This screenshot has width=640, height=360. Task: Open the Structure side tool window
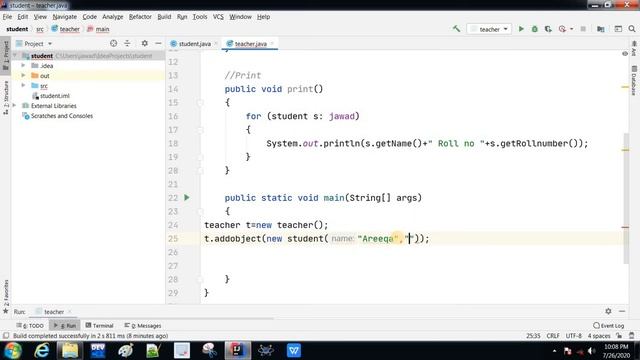coord(6,97)
